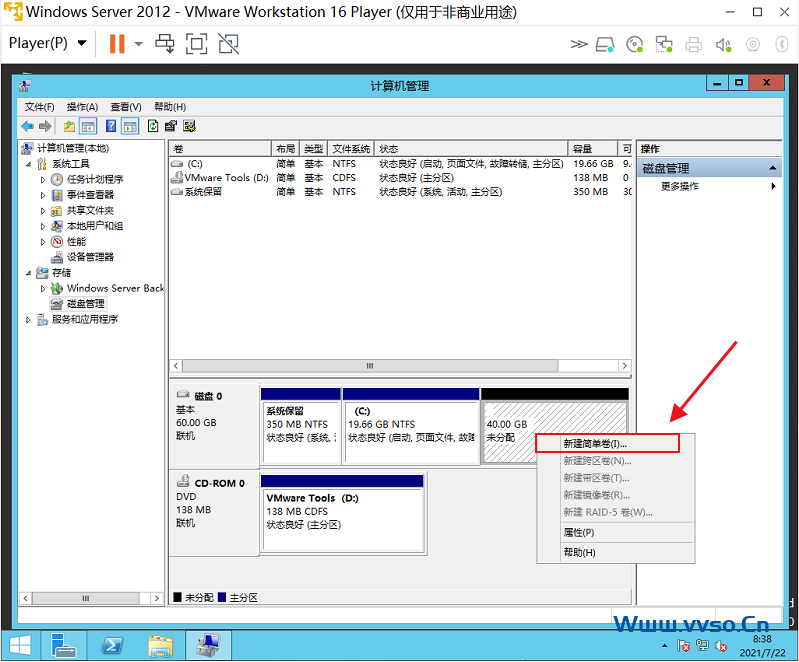Click the double-chevron expand devices icon
799x662 pixels.
coord(578,45)
